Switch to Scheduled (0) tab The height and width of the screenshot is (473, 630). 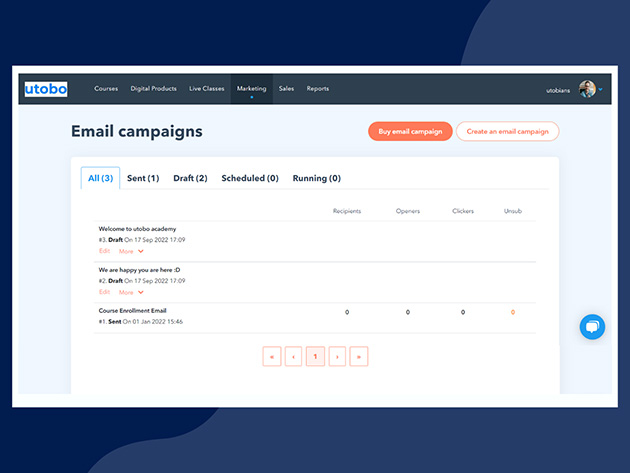(250, 178)
